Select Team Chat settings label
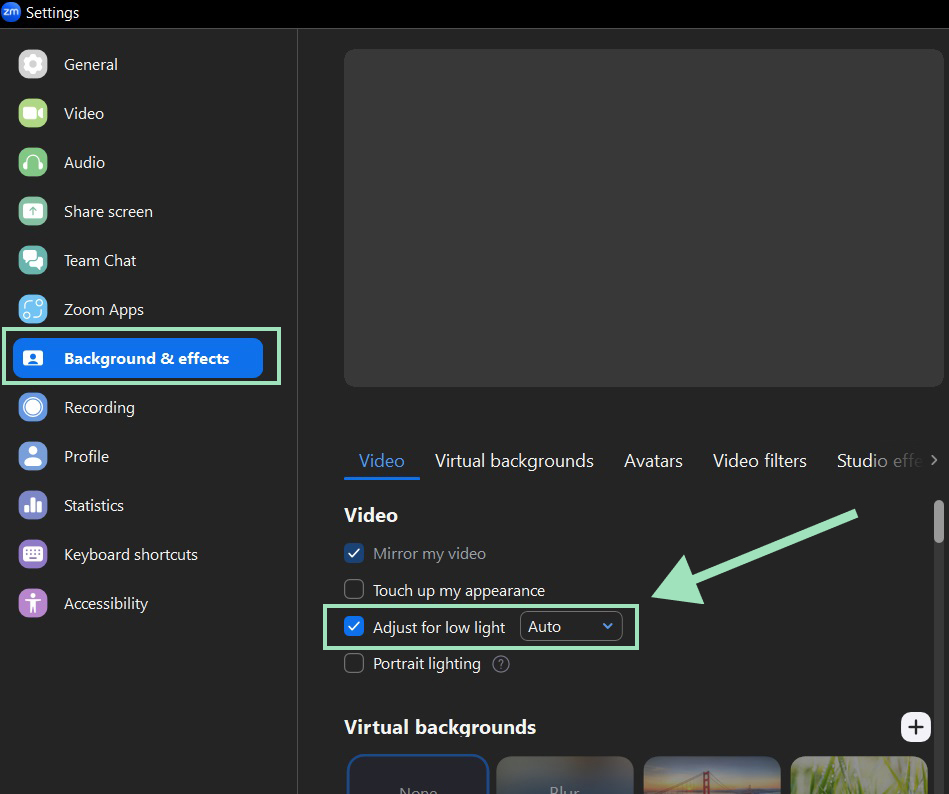The image size is (949, 794). point(100,261)
